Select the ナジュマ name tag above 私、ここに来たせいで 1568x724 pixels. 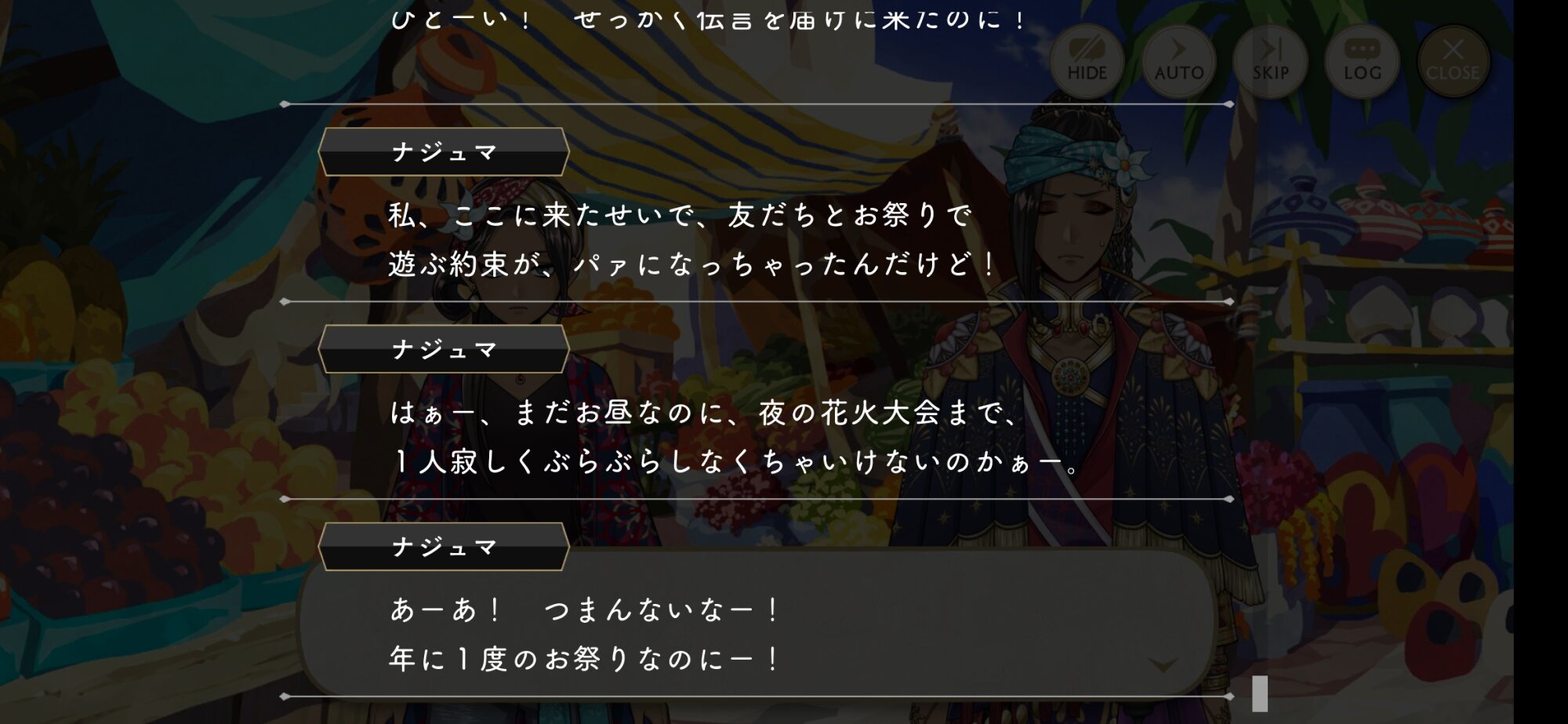coord(444,151)
